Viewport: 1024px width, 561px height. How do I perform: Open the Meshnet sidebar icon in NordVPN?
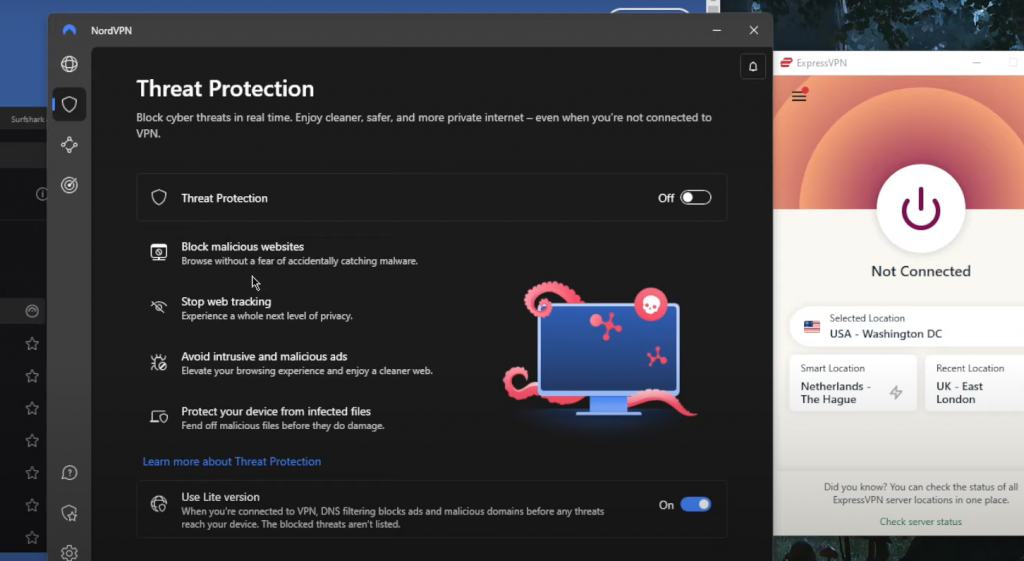(69, 144)
